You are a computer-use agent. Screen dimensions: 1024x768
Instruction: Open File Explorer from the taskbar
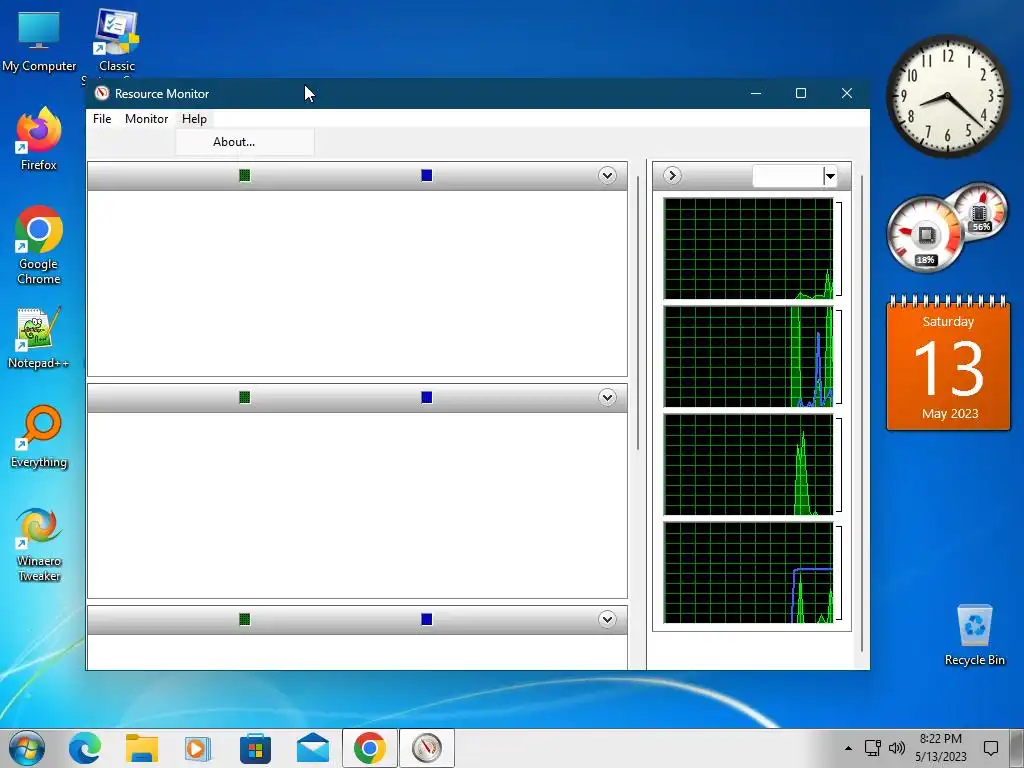142,748
